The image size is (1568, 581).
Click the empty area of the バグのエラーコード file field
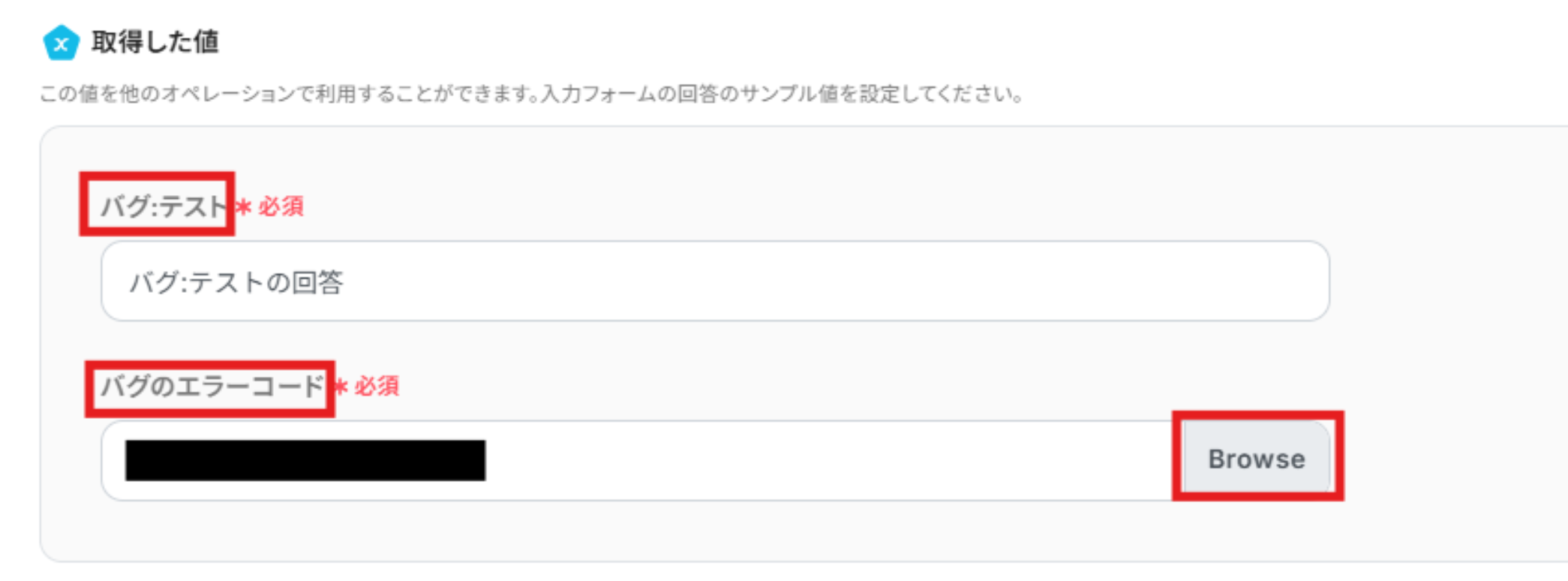[825, 460]
